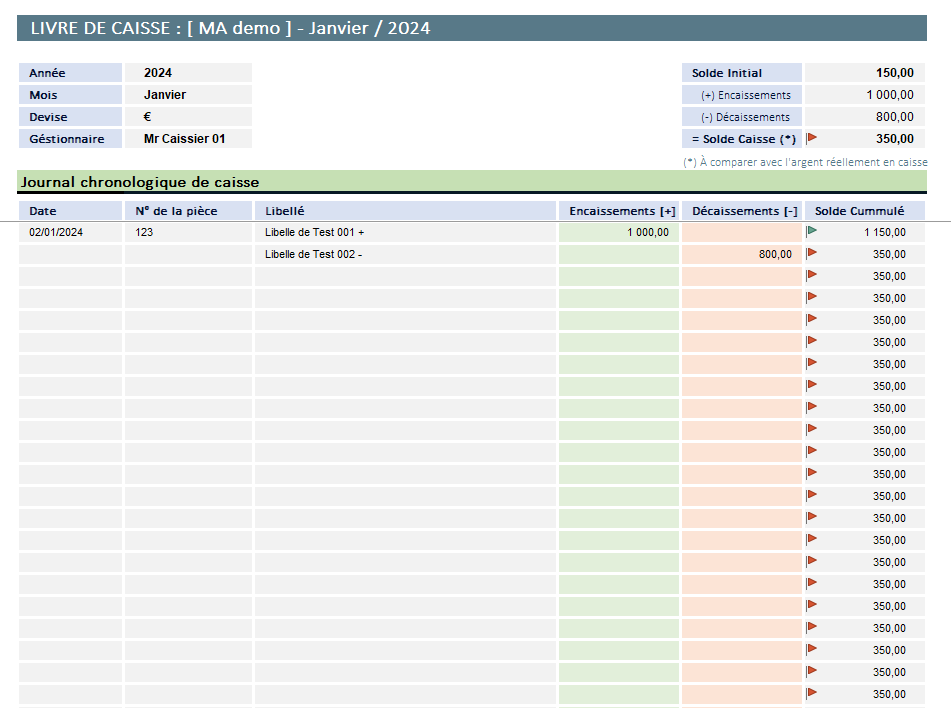Click the Journal chronologique de caisse heading
Viewport: 951px width, 708px height.
coord(140,182)
